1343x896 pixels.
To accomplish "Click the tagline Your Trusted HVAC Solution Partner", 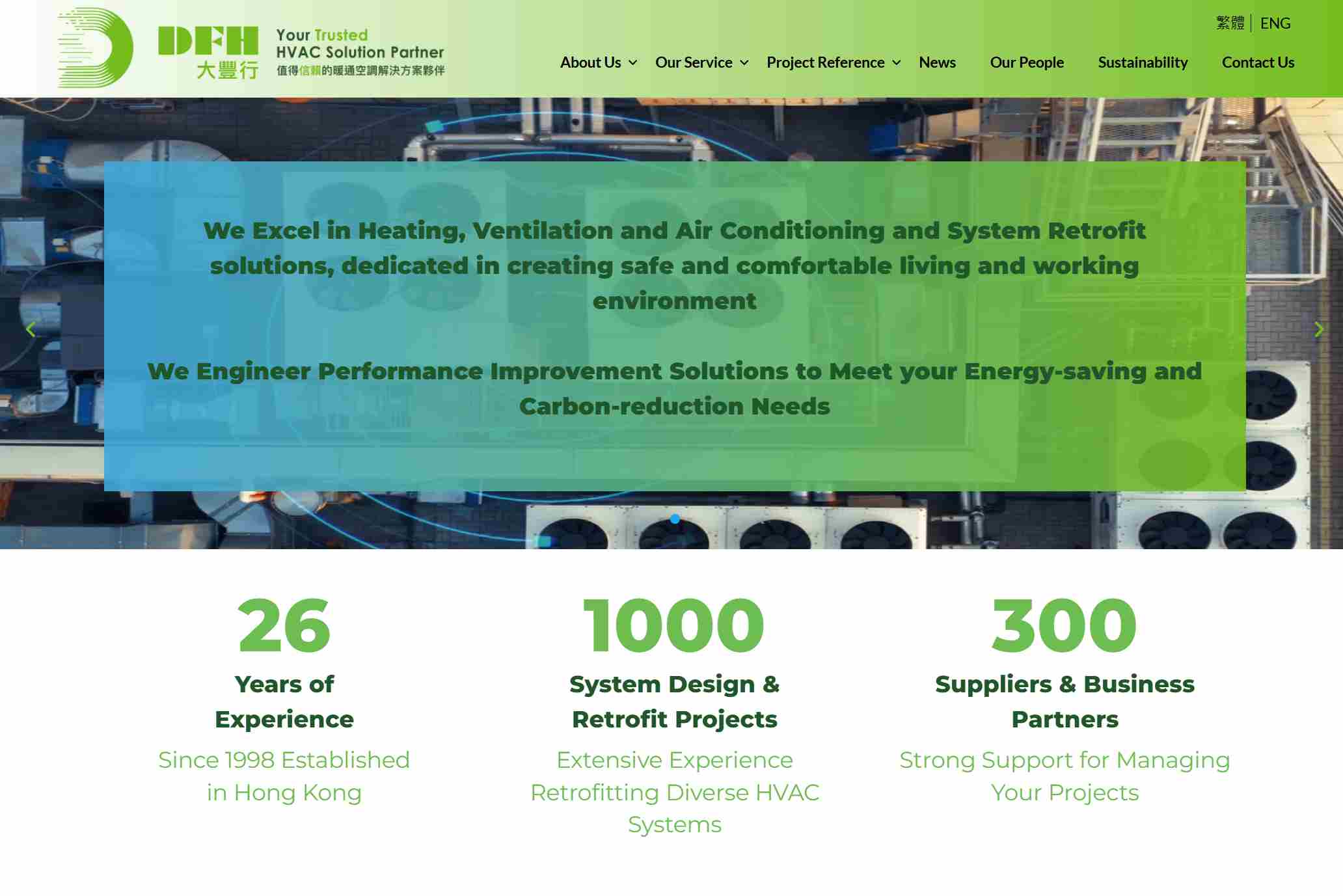I will click(x=360, y=44).
